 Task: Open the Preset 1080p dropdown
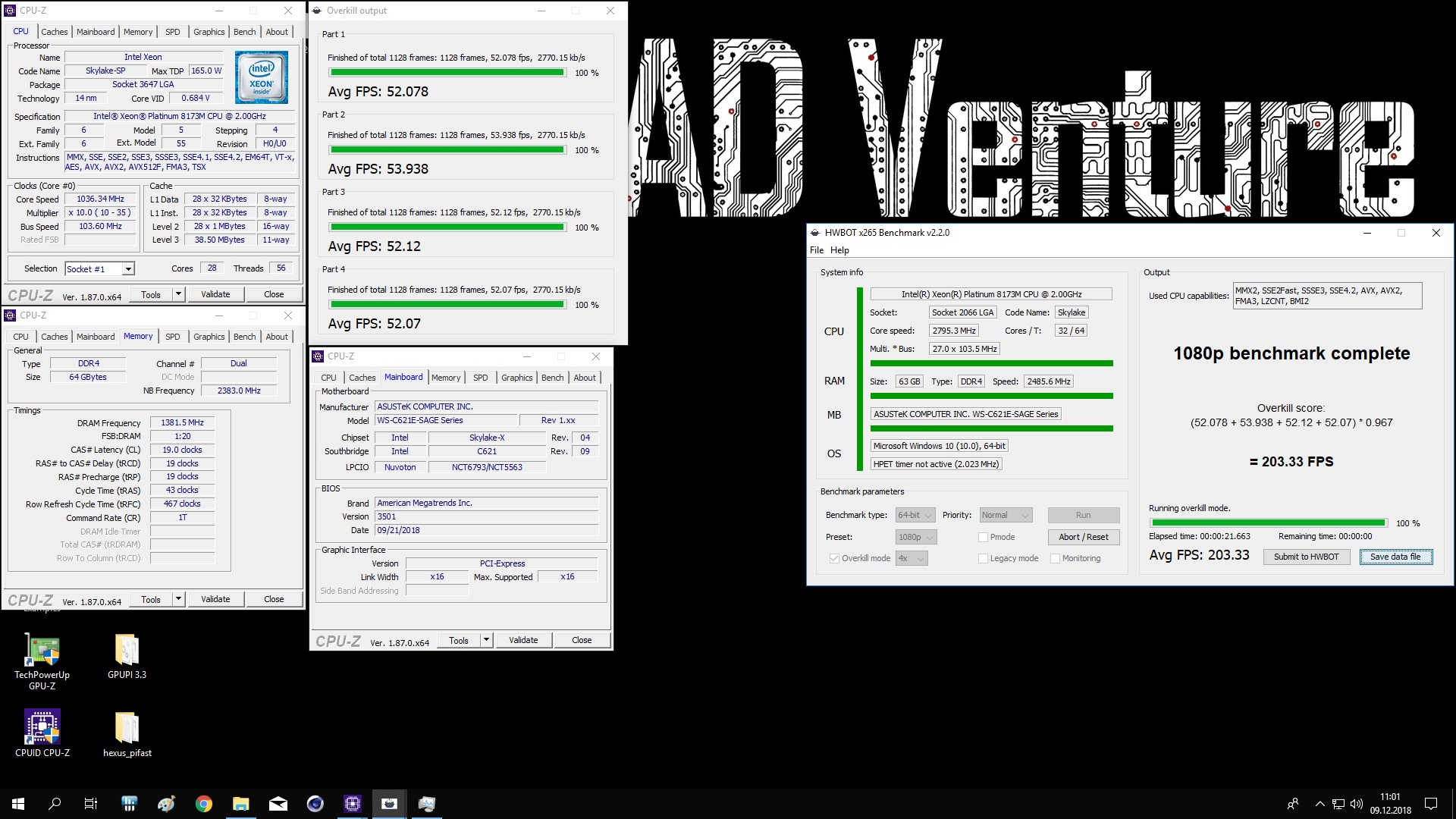coord(916,538)
